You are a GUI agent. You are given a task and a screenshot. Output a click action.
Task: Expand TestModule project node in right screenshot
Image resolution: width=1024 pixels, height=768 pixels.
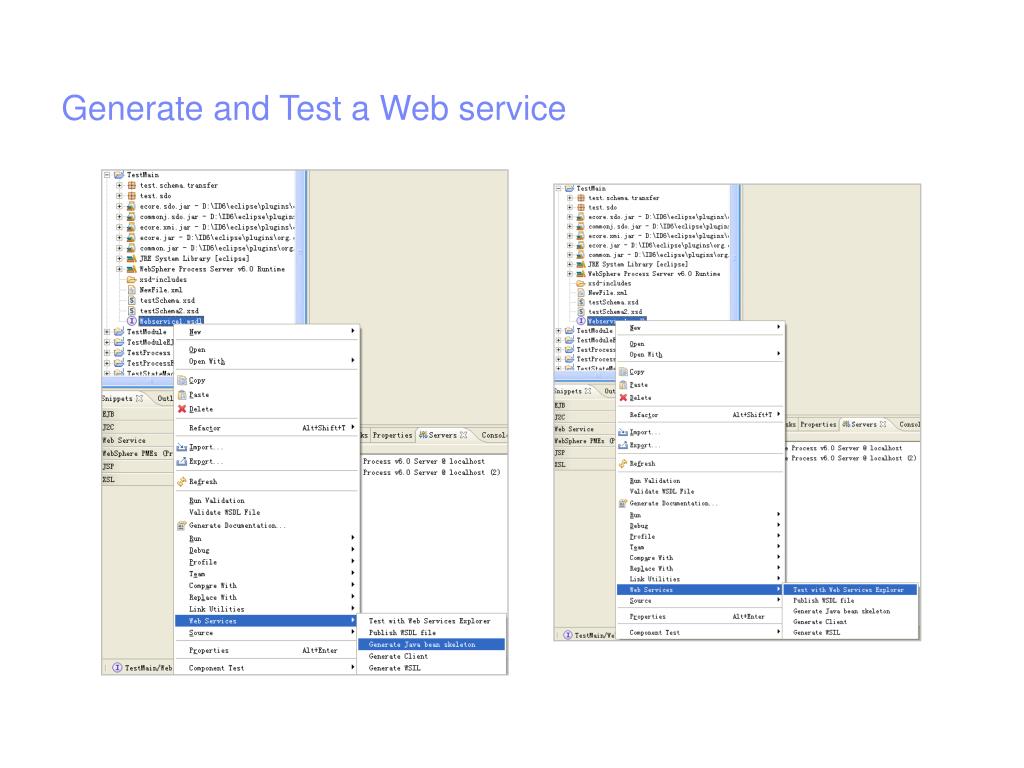(558, 330)
